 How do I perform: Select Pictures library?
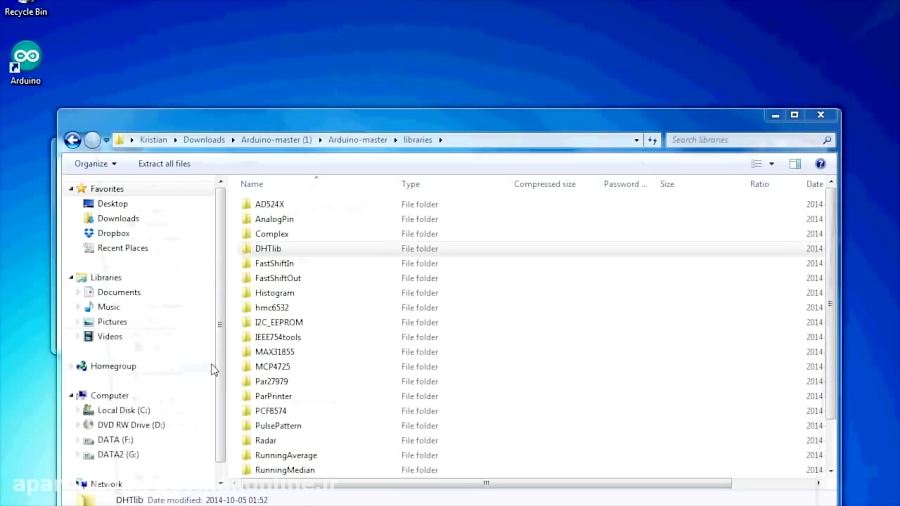[112, 322]
